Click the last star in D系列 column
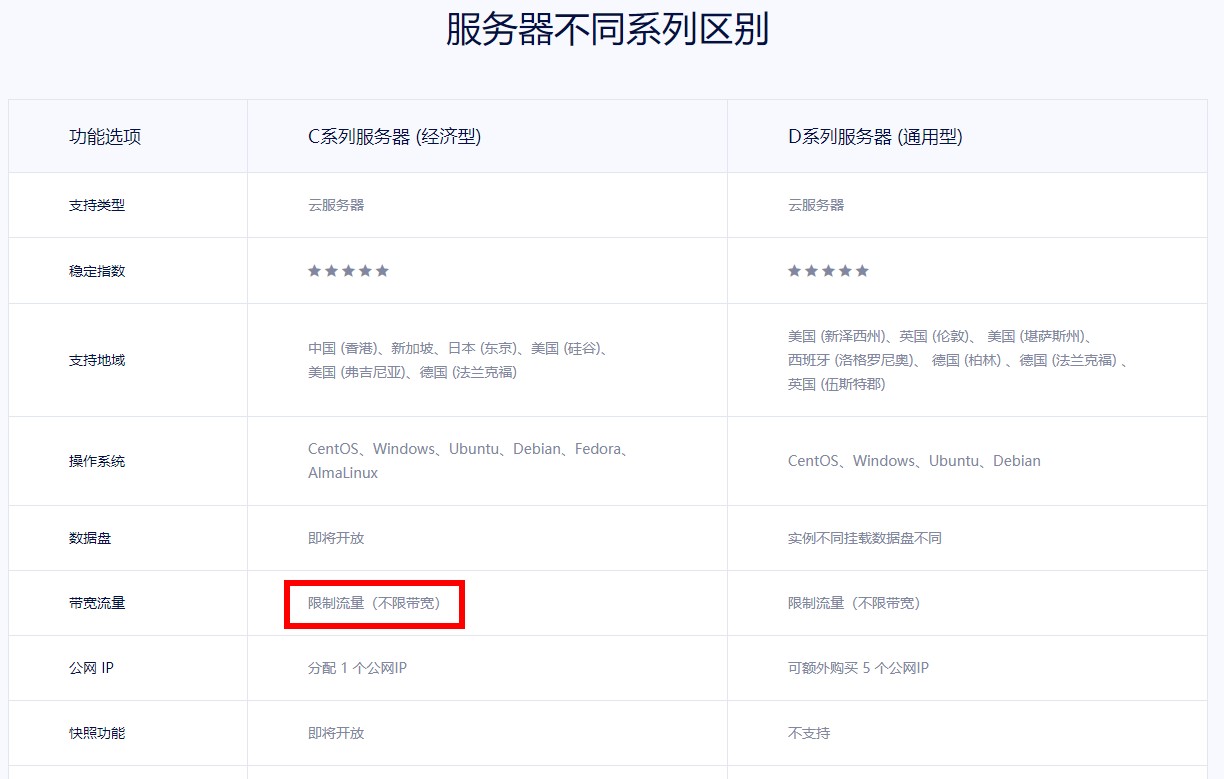The width and height of the screenshot is (1224, 779). click(x=862, y=271)
